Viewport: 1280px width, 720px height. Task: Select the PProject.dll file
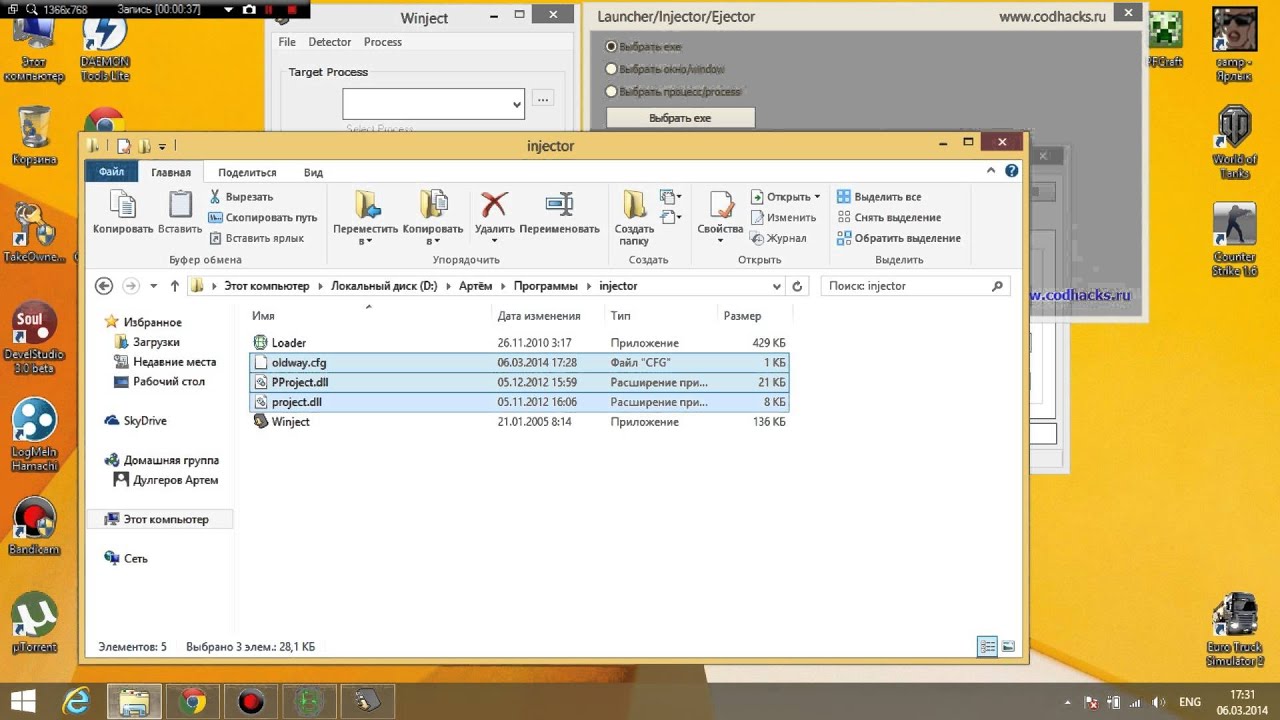click(x=519, y=382)
